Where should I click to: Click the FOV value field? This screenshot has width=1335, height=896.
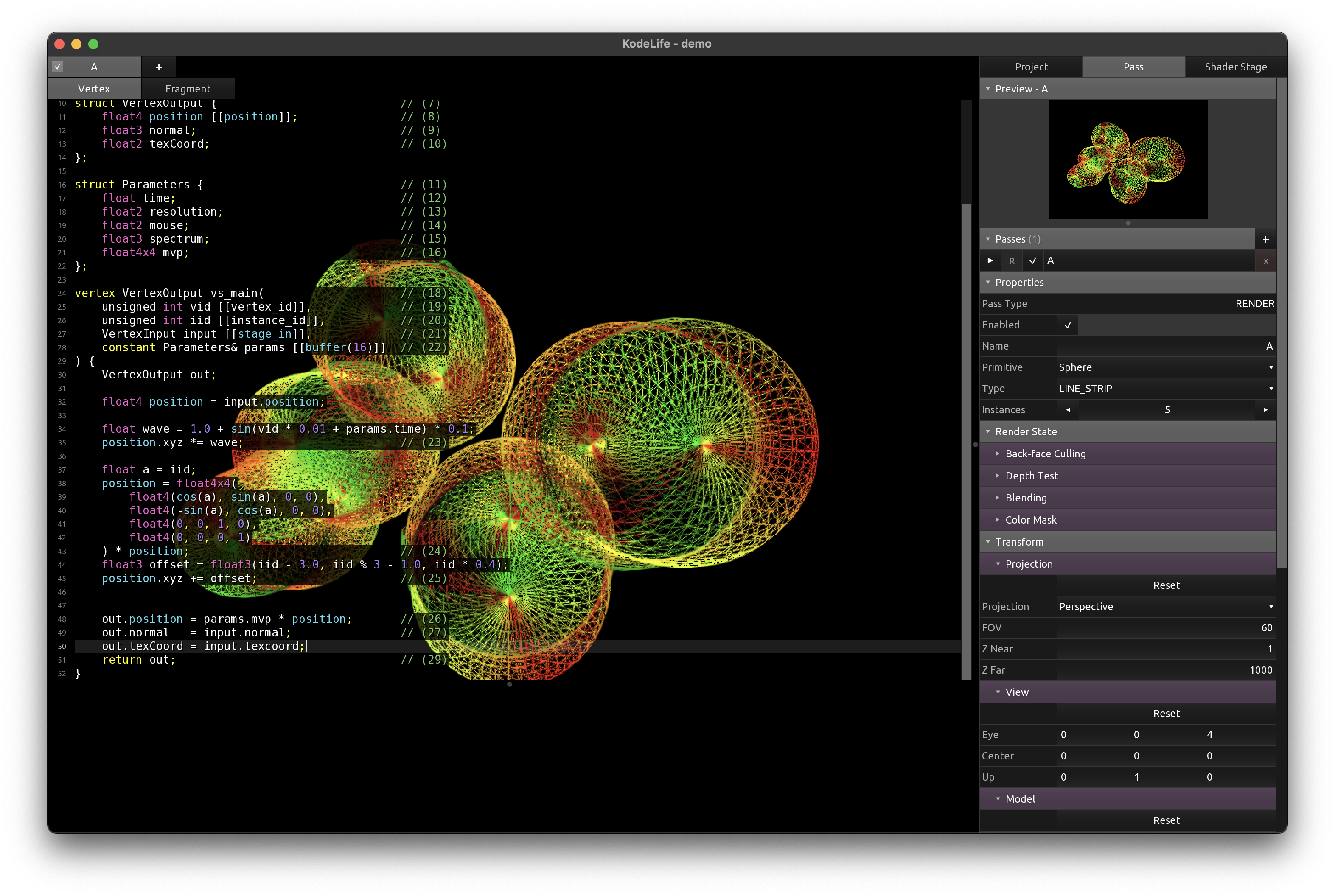[1166, 627]
